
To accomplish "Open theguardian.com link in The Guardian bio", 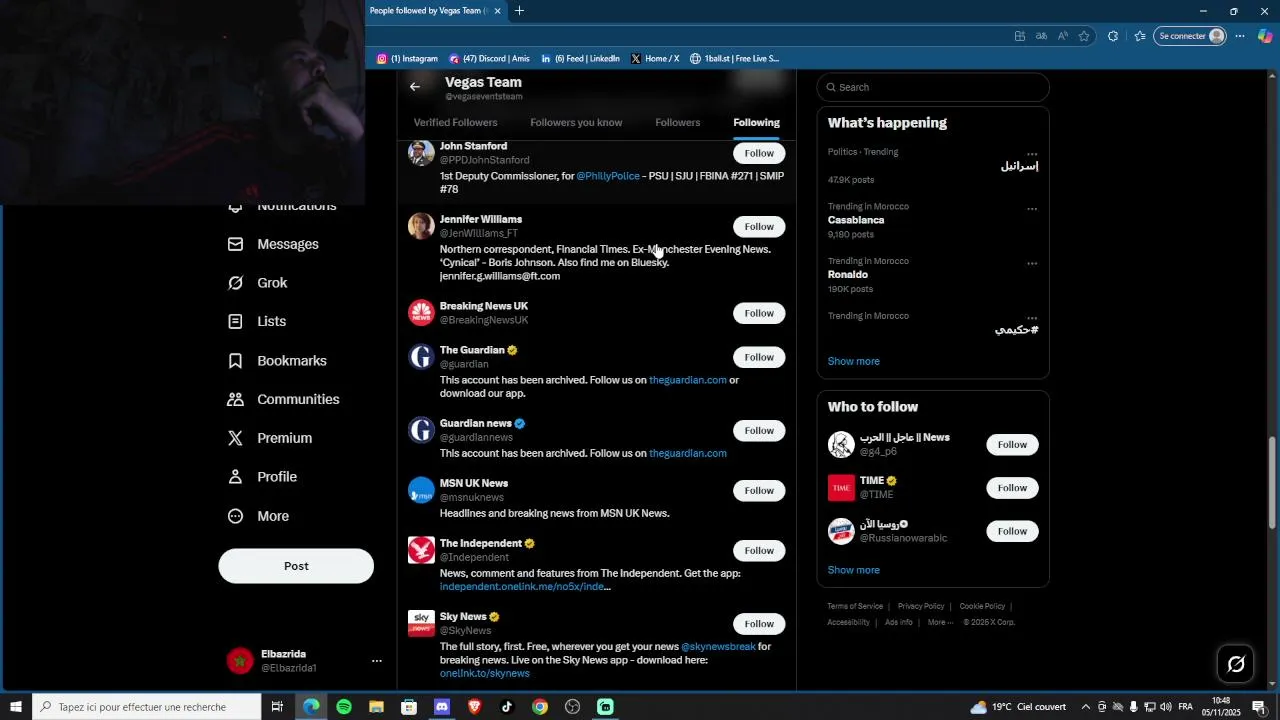I will 687,380.
